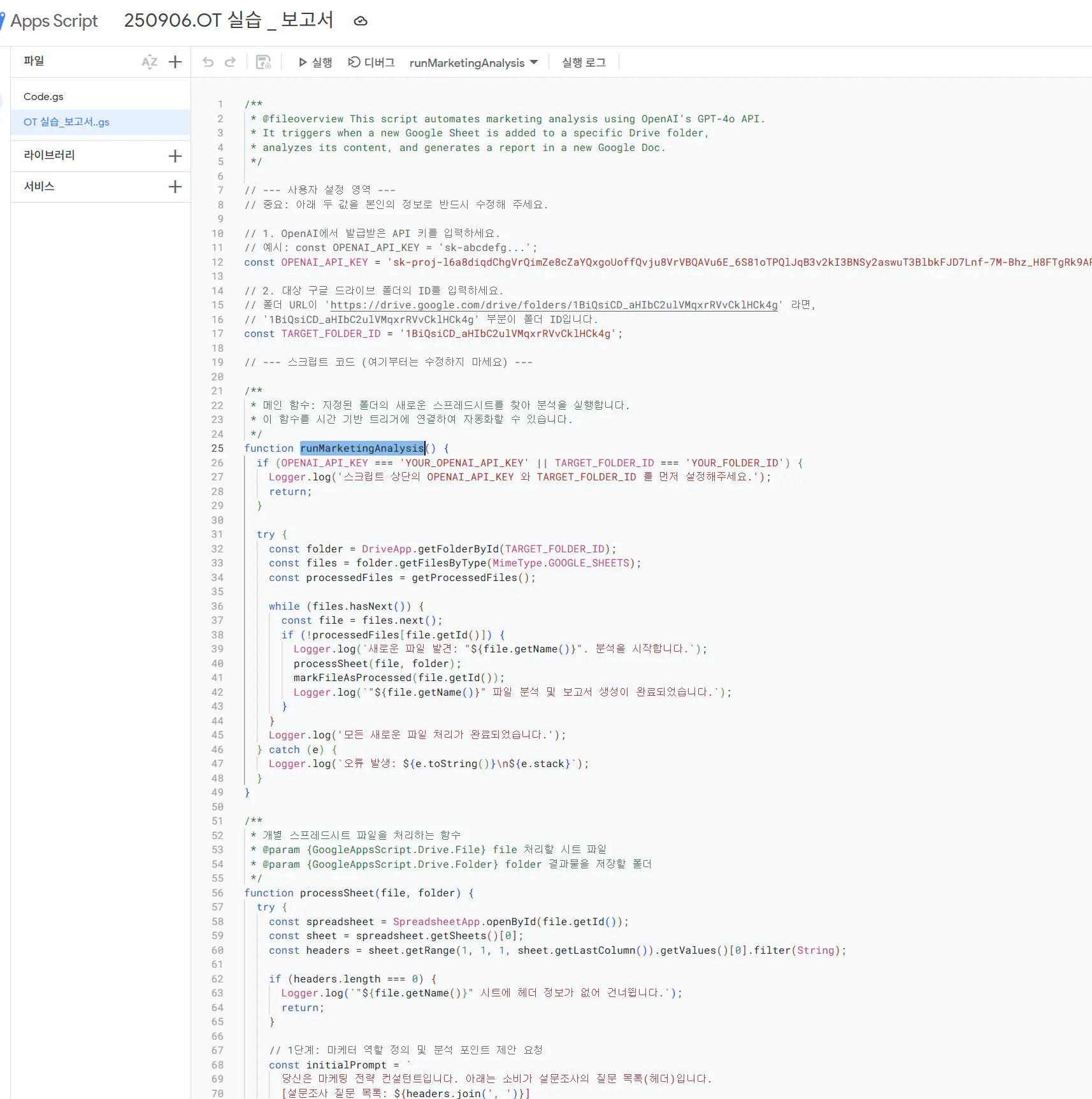Save project with the disk icon
This screenshot has height=1099, width=1092.
point(263,62)
